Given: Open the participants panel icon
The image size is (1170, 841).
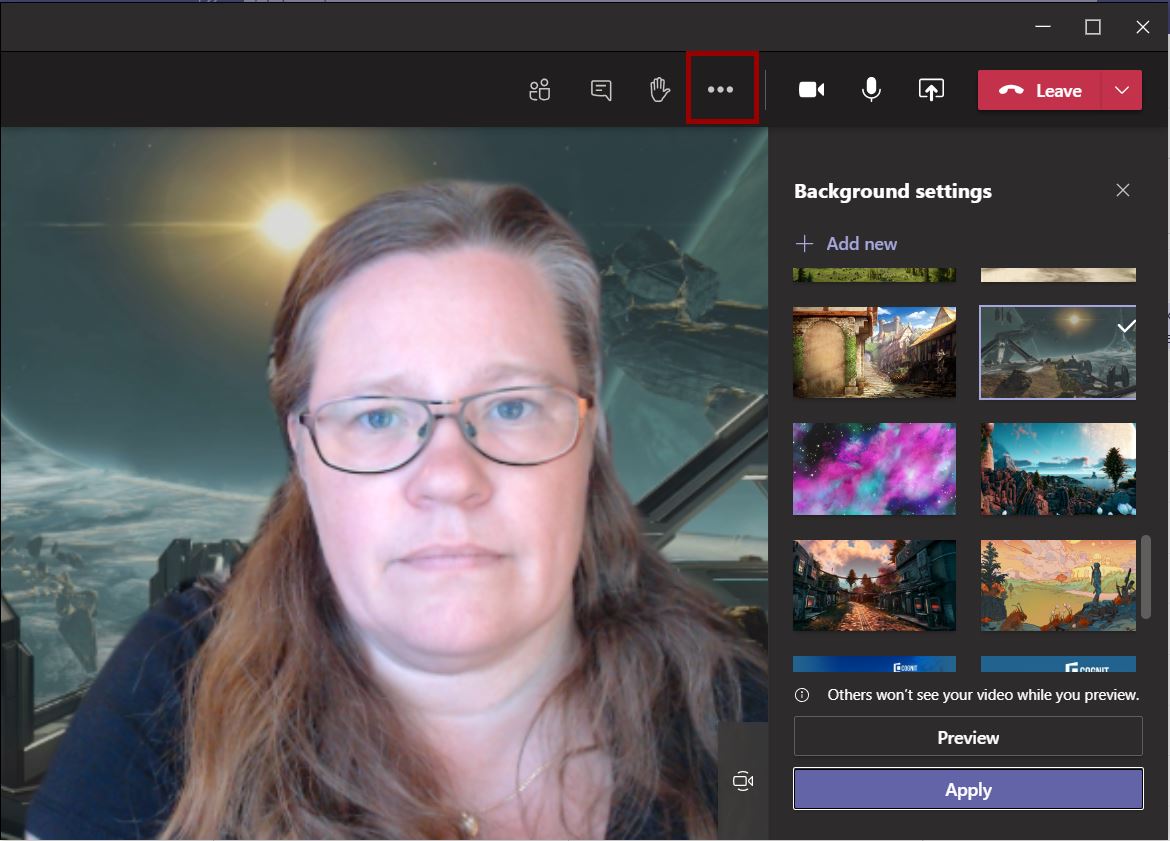Looking at the screenshot, I should (540, 90).
